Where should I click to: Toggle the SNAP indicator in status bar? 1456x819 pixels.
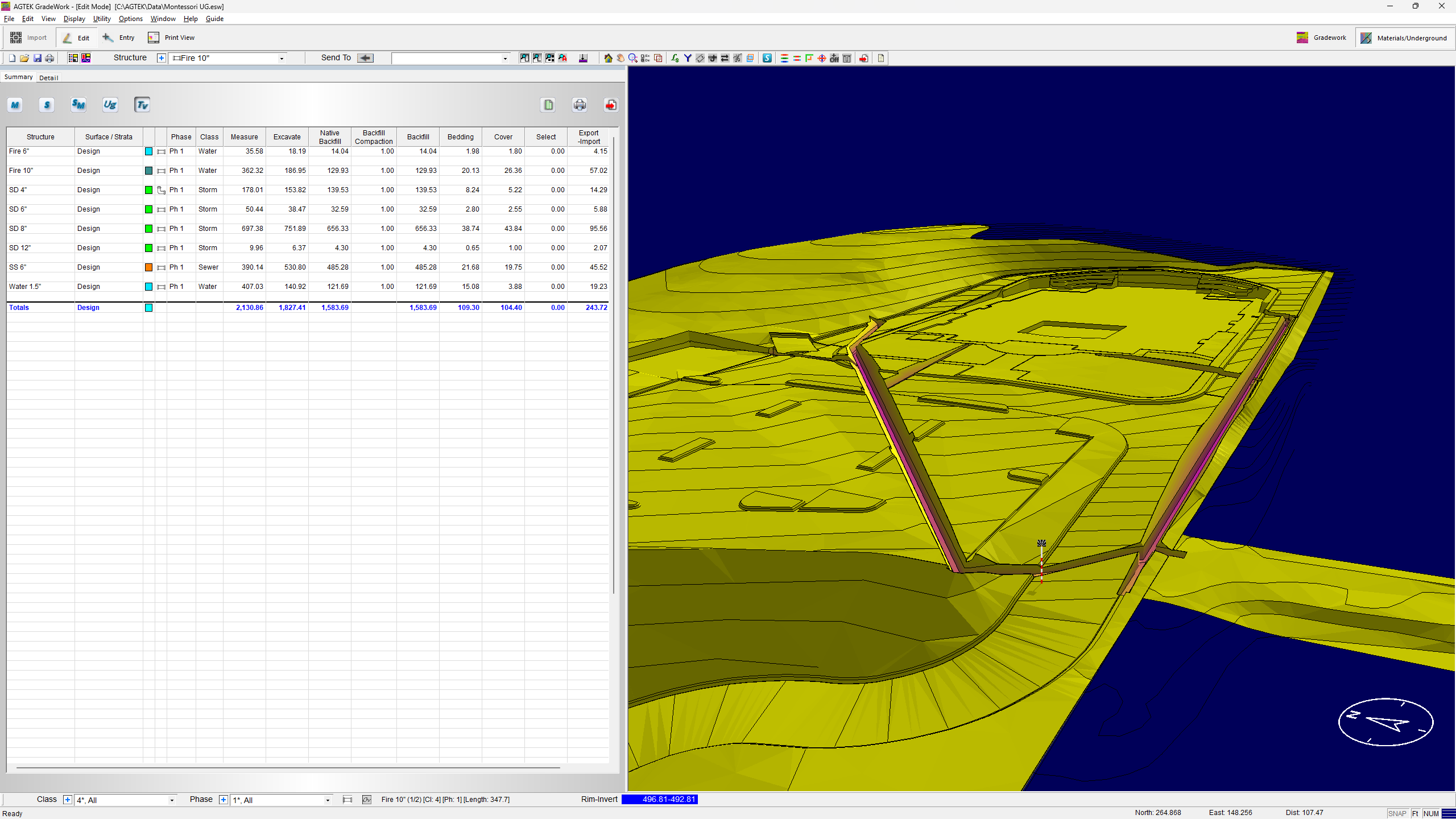tap(1397, 813)
